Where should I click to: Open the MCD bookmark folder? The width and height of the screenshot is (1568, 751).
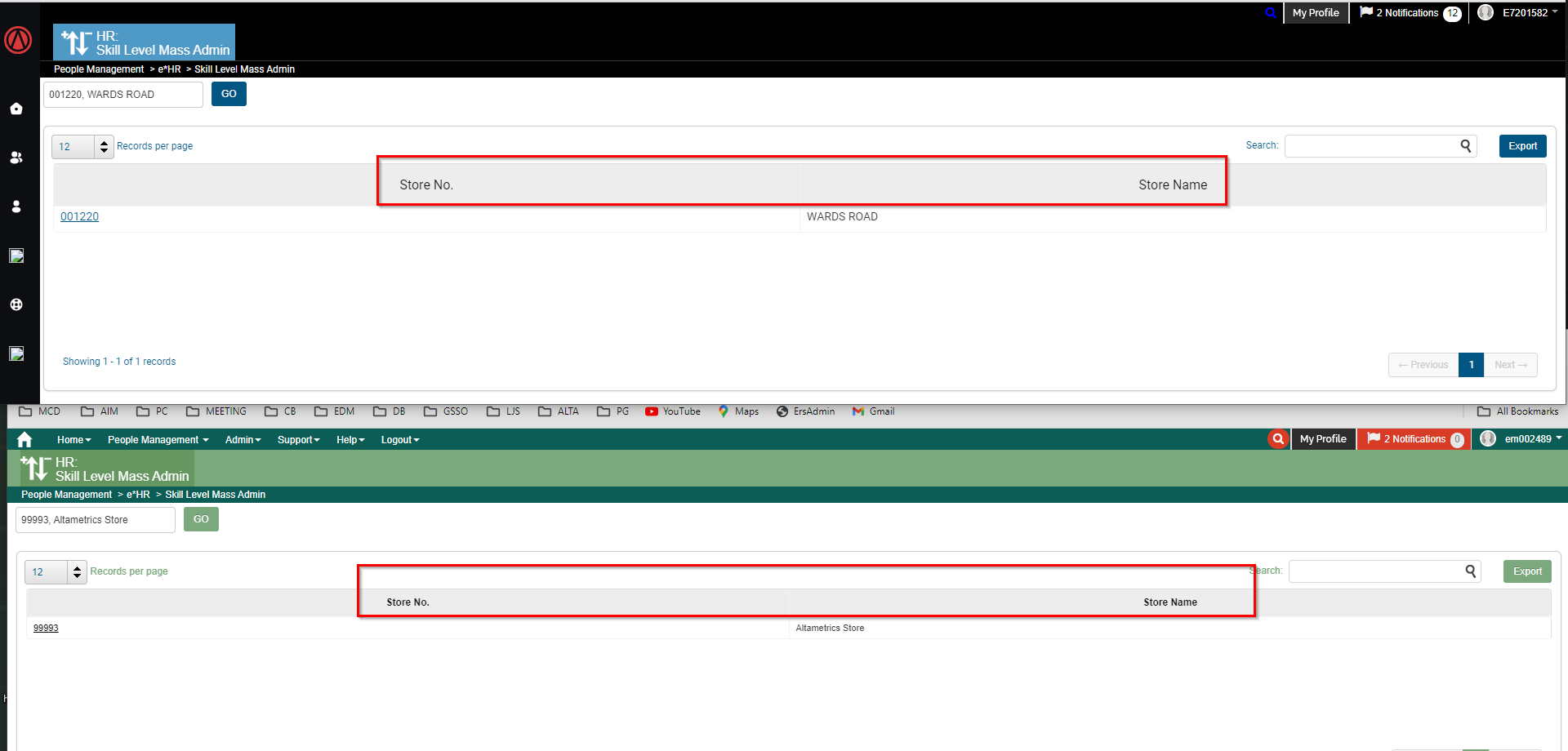point(40,411)
